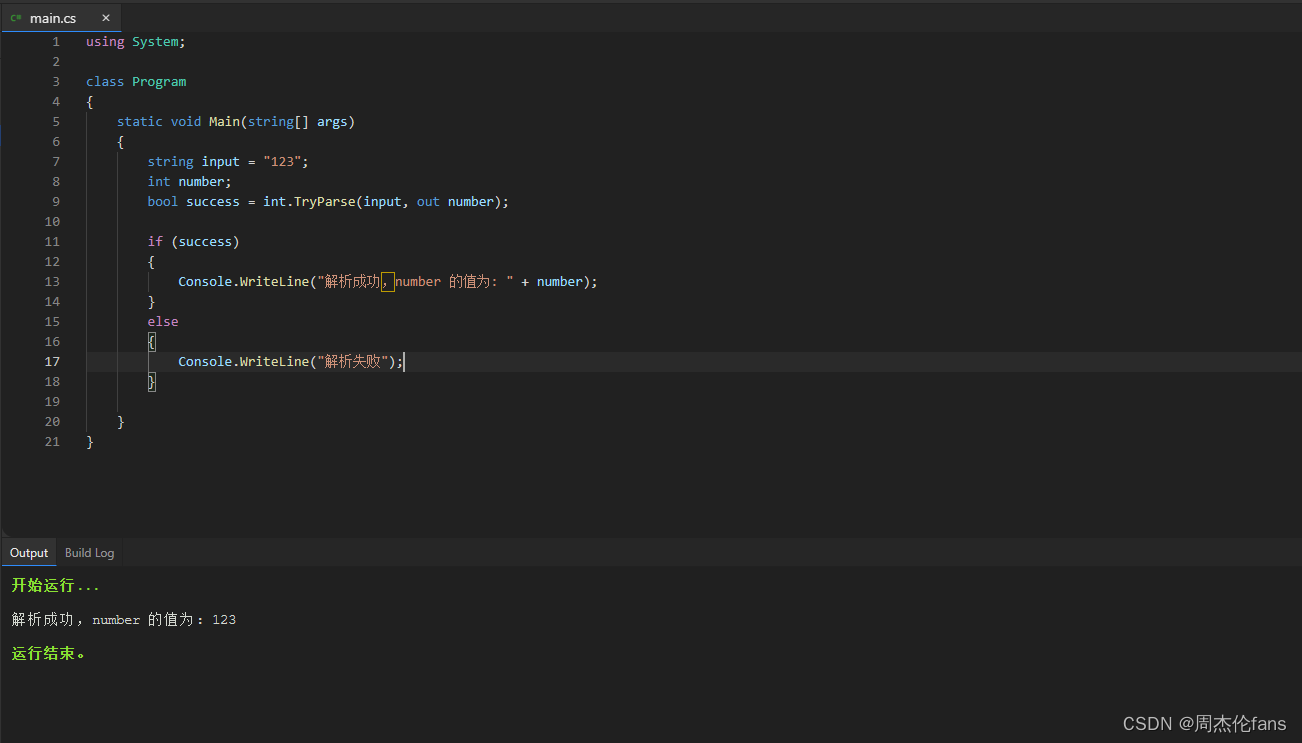
Task: Click '运行结束。' output line
Action: 49,654
